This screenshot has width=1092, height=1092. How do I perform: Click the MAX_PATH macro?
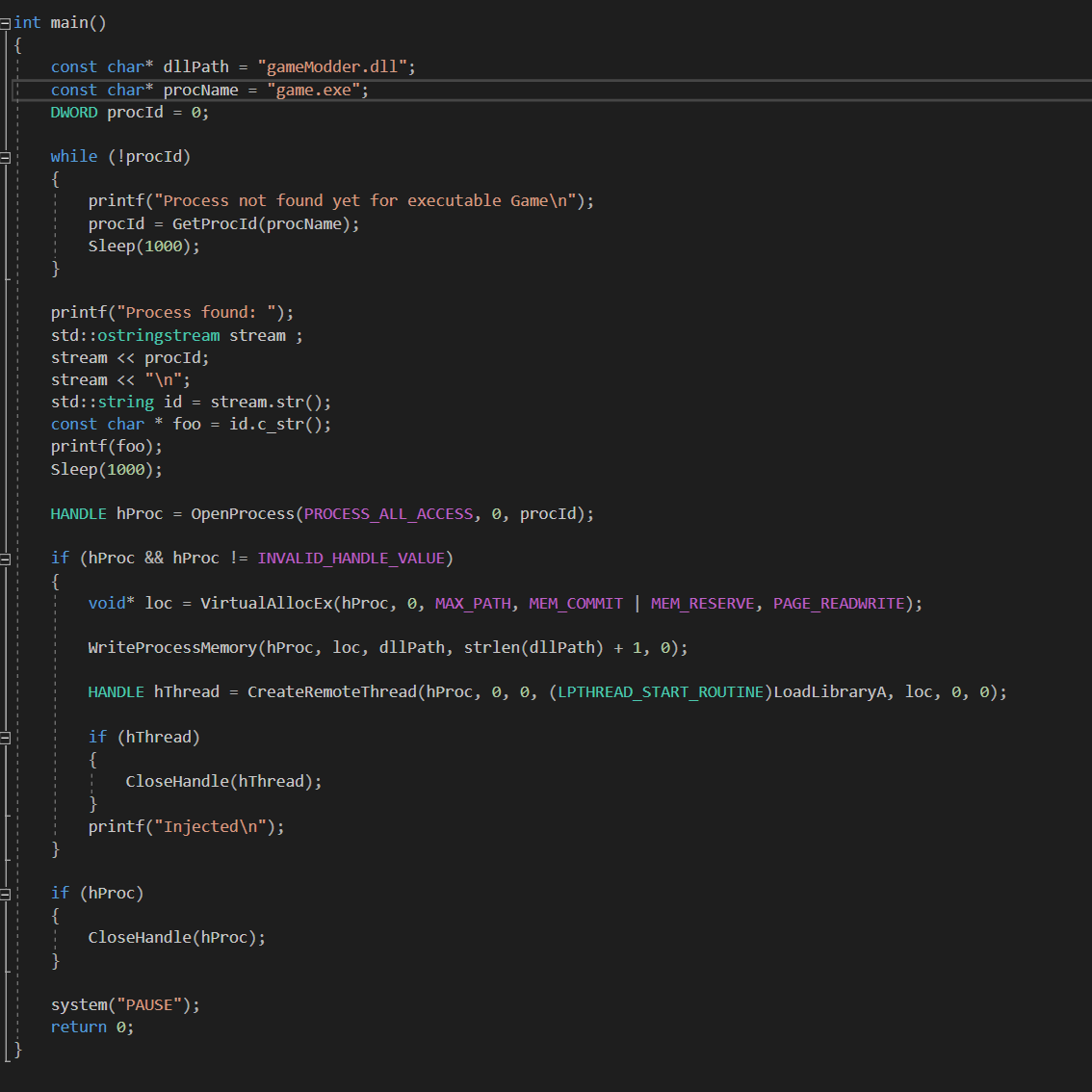[473, 603]
